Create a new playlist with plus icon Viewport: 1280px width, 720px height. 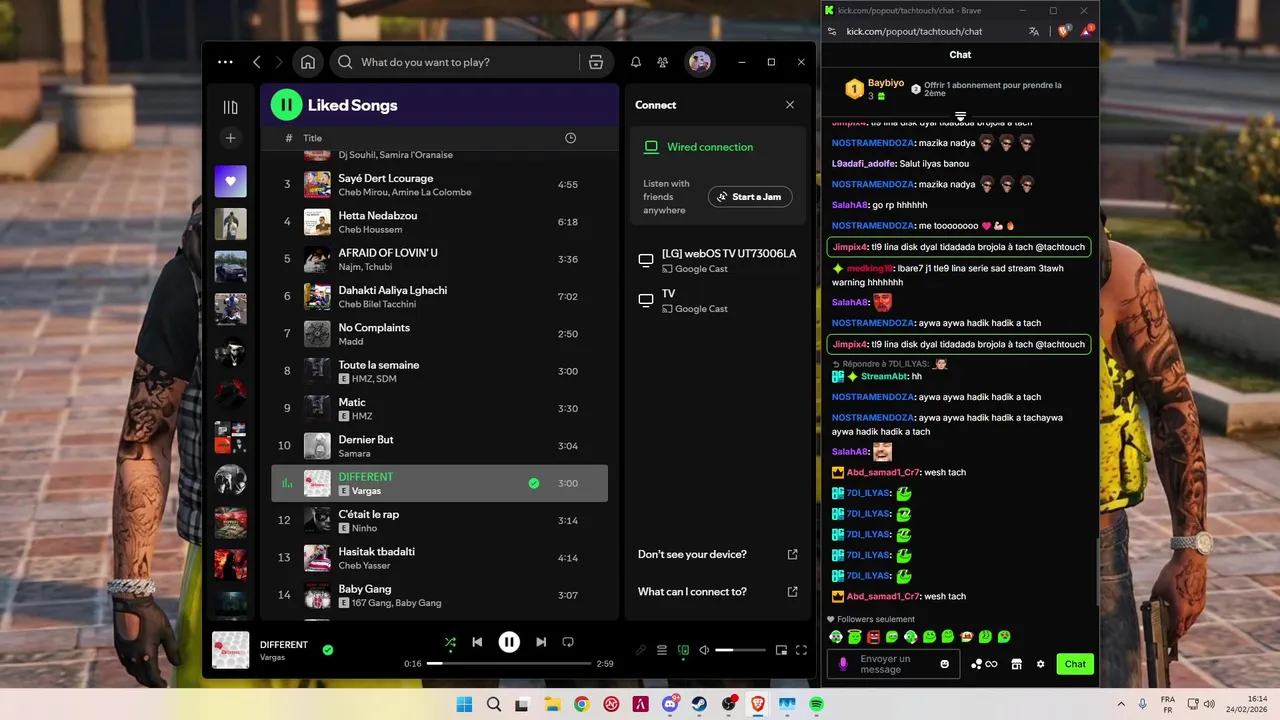click(x=230, y=138)
